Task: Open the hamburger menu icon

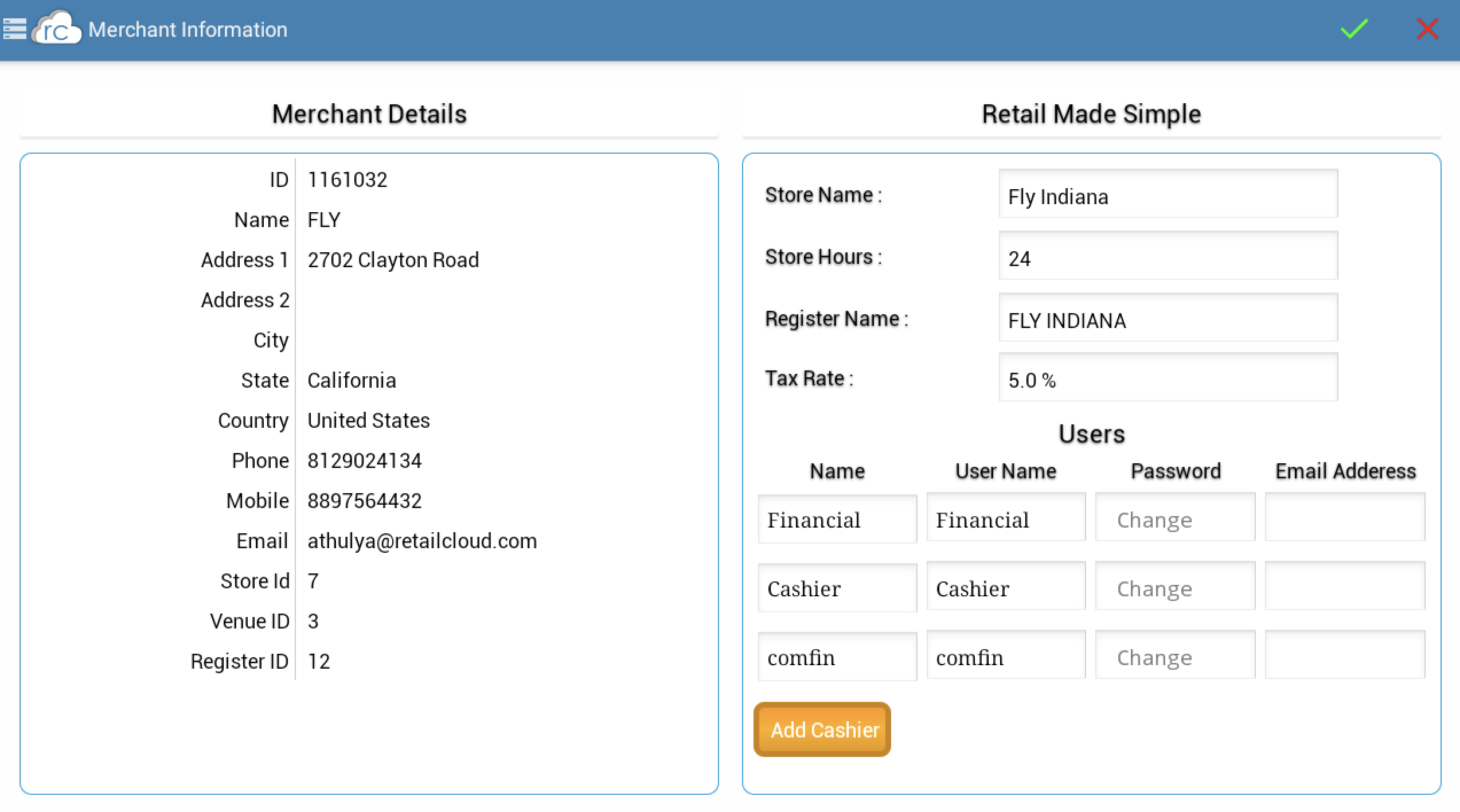Action: click(x=14, y=29)
